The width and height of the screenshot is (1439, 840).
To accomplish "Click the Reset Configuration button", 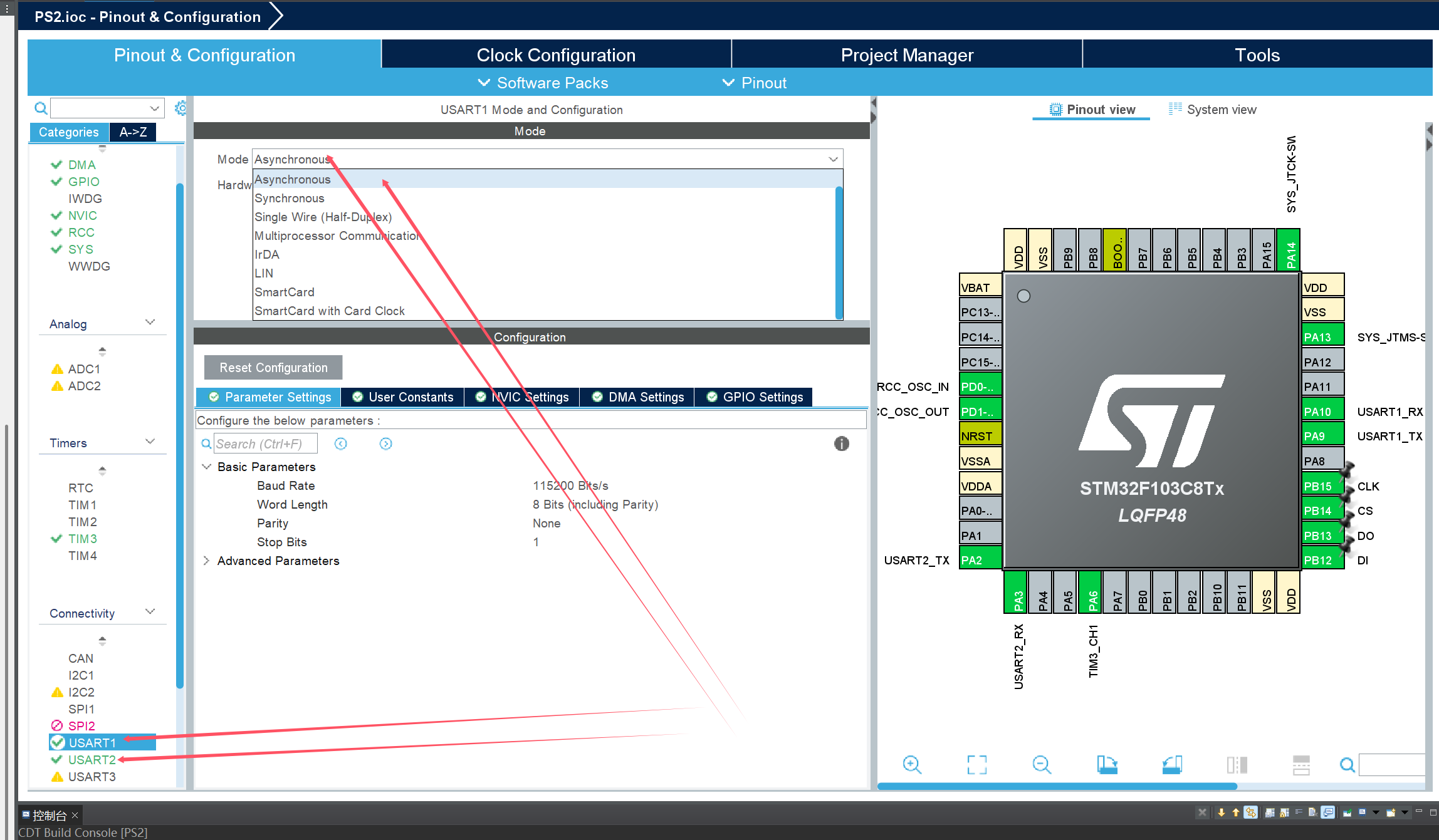I will (x=273, y=368).
